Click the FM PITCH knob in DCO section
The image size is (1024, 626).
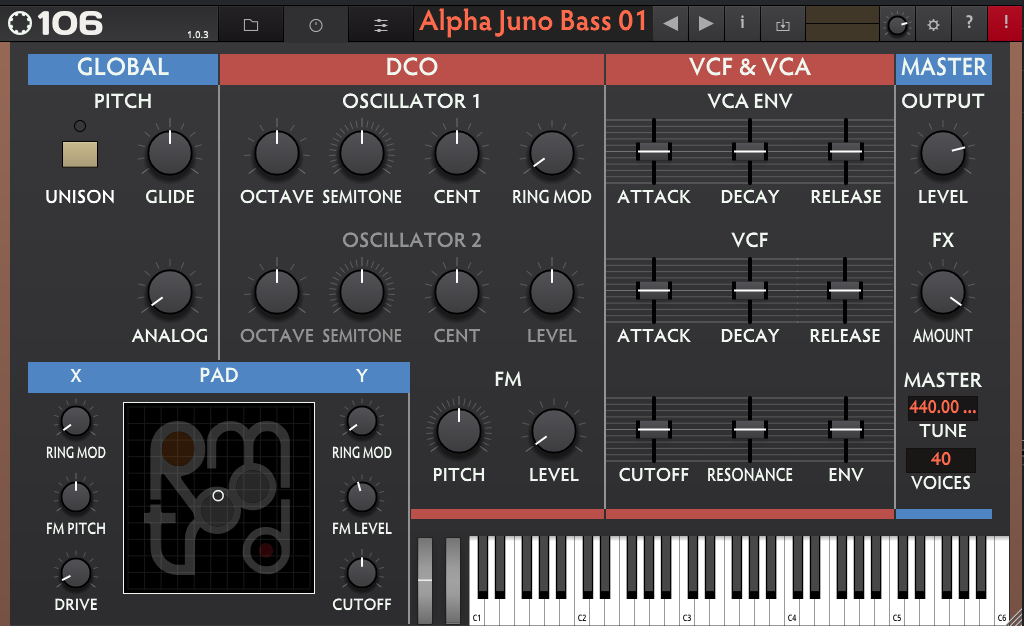pos(459,431)
